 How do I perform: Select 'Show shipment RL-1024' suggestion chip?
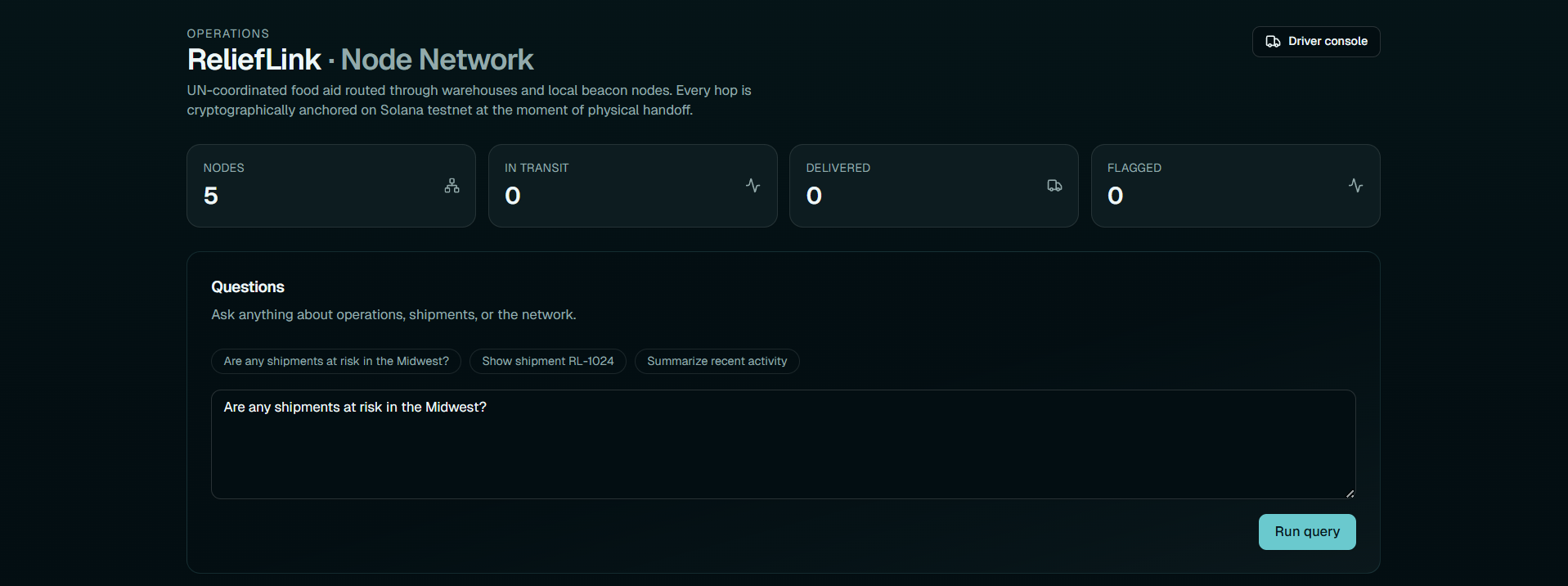click(548, 361)
